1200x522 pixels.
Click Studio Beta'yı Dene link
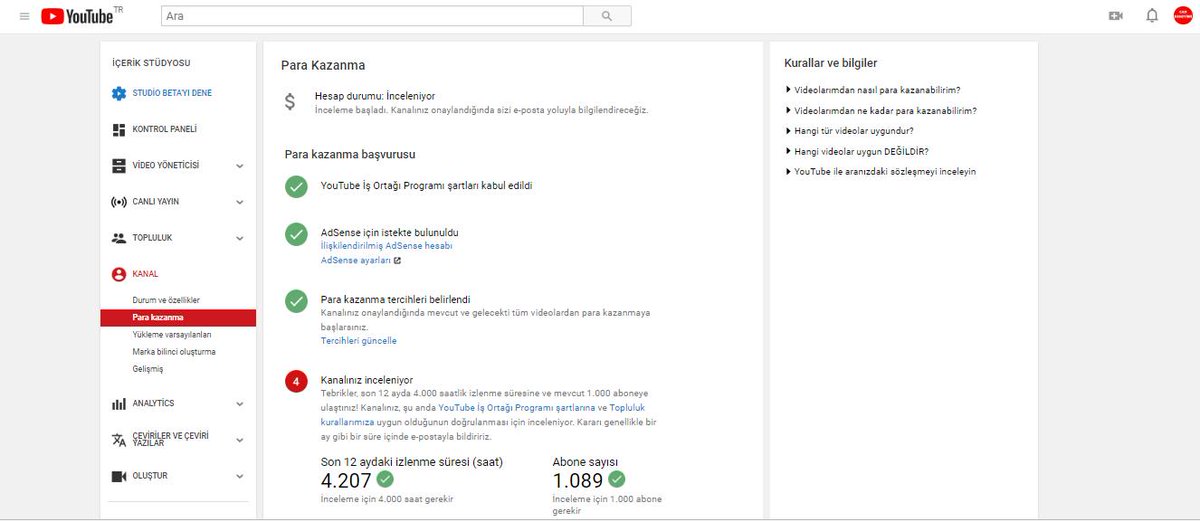172,93
